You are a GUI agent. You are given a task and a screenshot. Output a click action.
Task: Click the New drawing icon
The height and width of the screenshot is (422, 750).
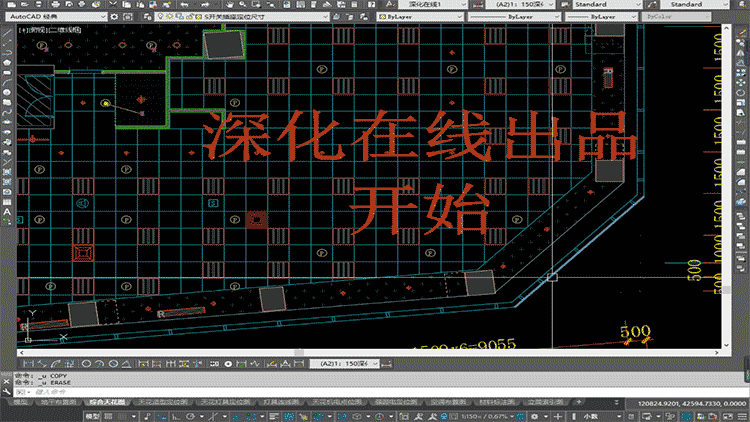[11, 4]
